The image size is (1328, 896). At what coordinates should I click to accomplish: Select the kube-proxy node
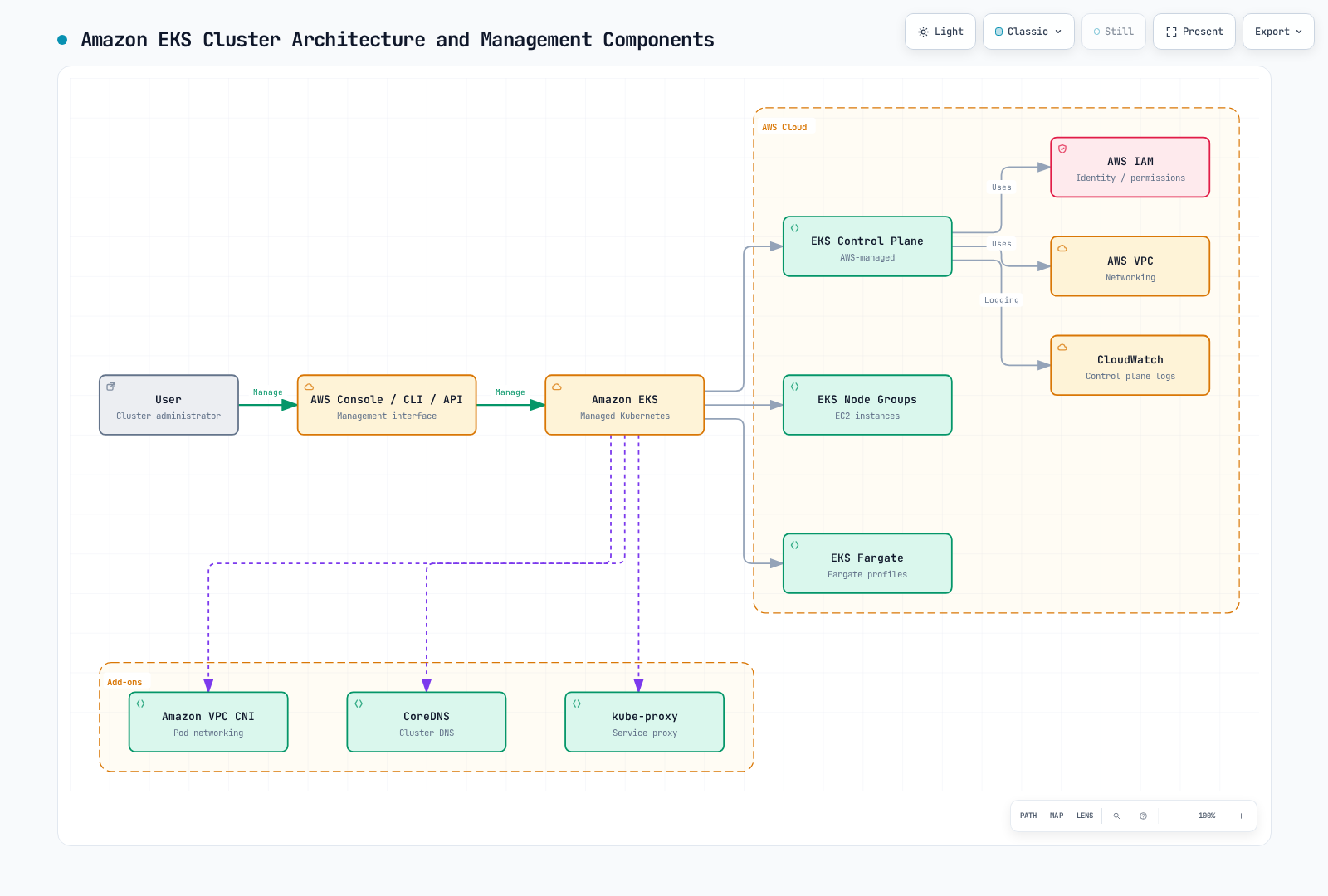(645, 722)
